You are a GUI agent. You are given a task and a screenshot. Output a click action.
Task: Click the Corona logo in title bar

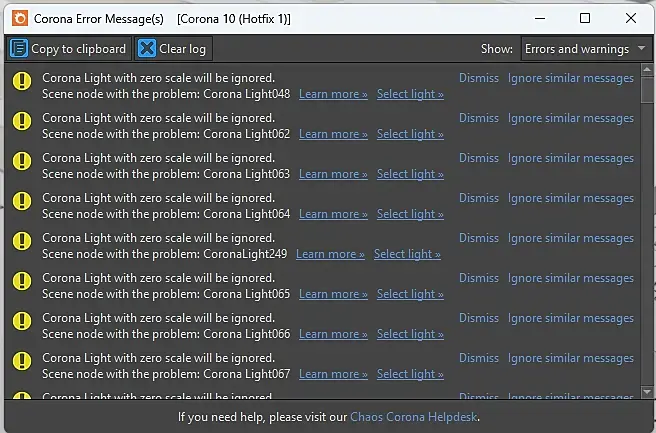tap(17, 18)
